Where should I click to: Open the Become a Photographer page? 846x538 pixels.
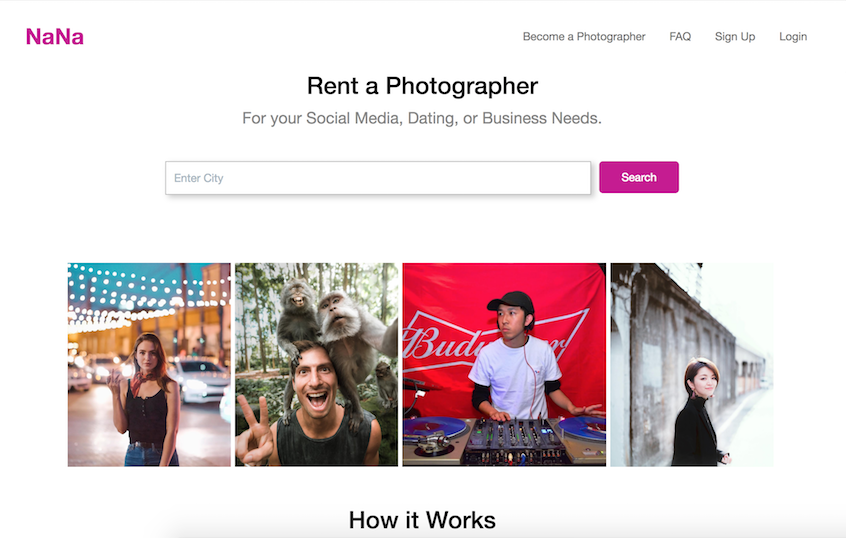[584, 37]
